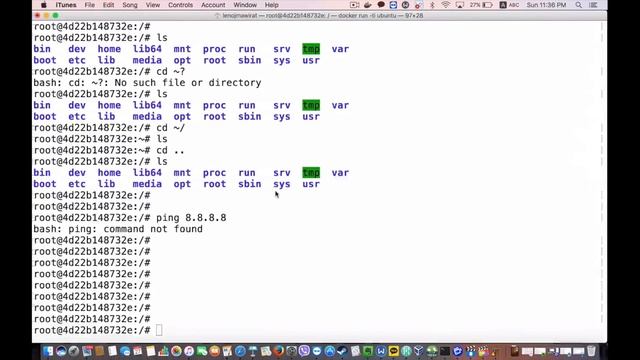Click the Bluetooth status icon
Viewport: 640px width, 360px height.
point(432,5)
